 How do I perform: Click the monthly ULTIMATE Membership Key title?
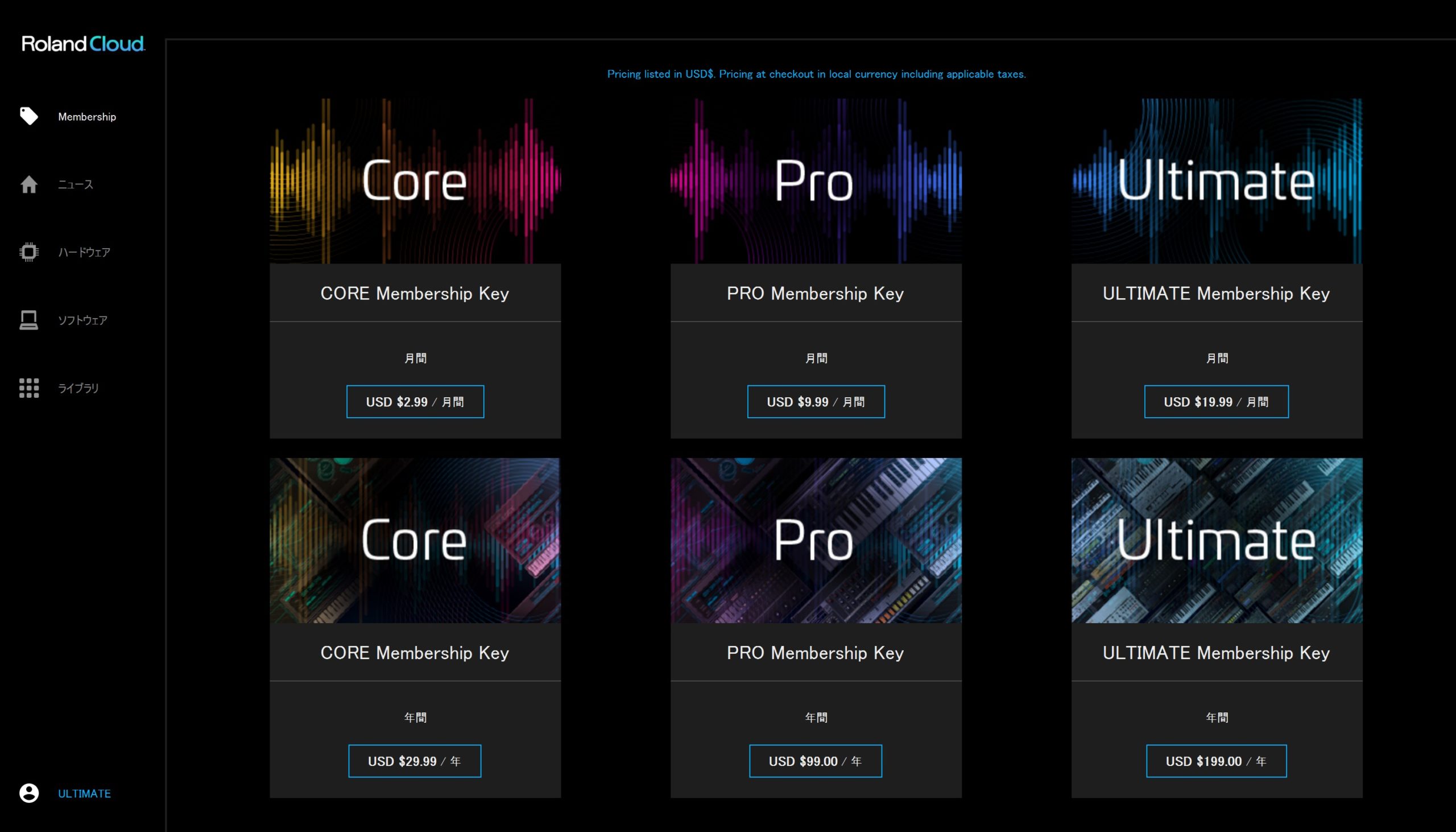(x=1216, y=293)
